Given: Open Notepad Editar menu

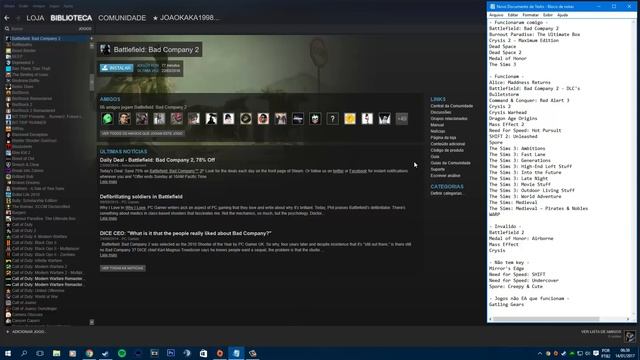Looking at the screenshot, I should [x=513, y=15].
